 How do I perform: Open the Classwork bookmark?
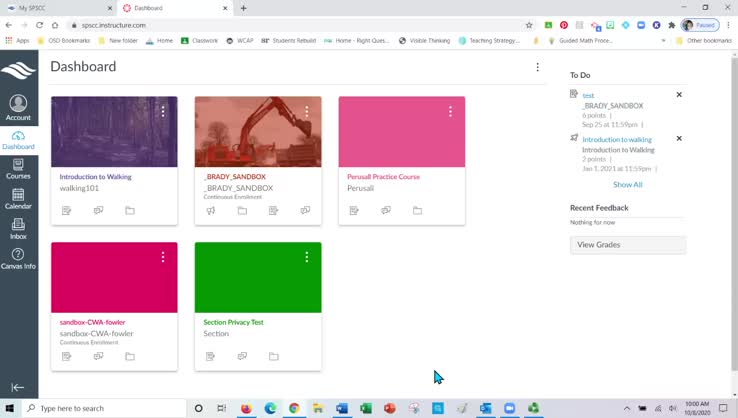pos(200,41)
